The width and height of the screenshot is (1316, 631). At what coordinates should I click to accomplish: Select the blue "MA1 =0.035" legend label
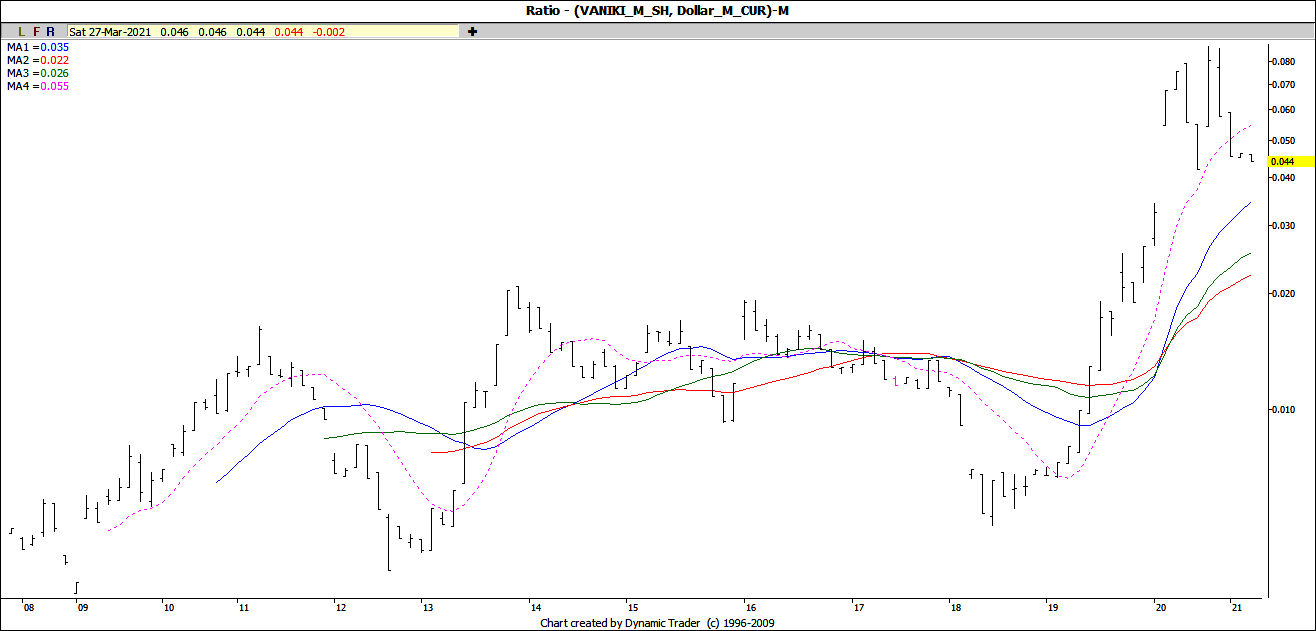coord(38,47)
